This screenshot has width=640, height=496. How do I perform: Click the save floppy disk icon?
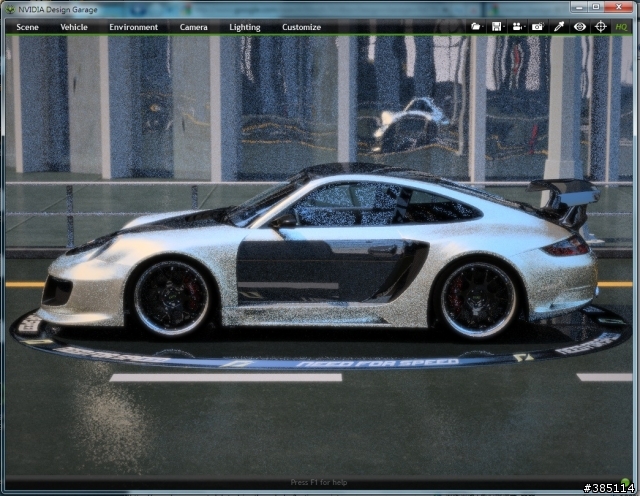tap(496, 27)
